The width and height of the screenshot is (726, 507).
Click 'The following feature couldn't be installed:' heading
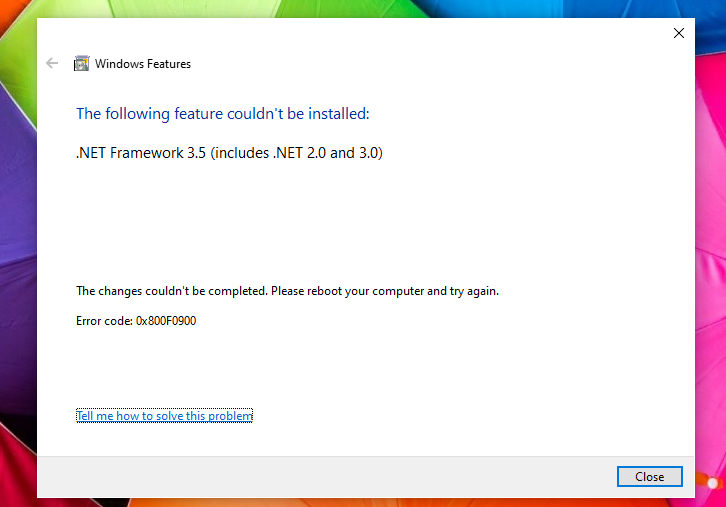pyautogui.click(x=223, y=114)
